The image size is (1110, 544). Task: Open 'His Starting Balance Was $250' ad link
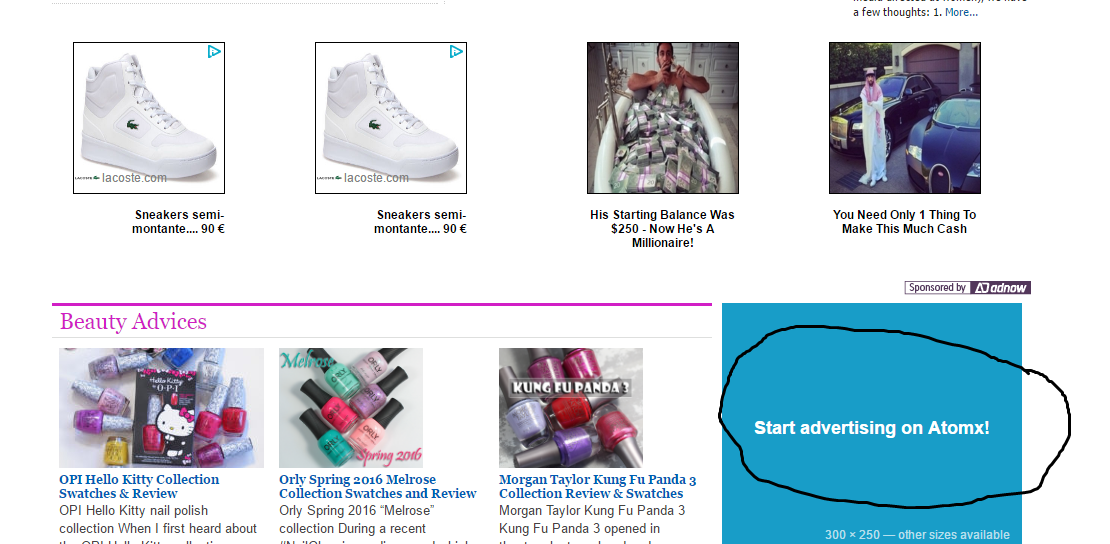tap(663, 229)
